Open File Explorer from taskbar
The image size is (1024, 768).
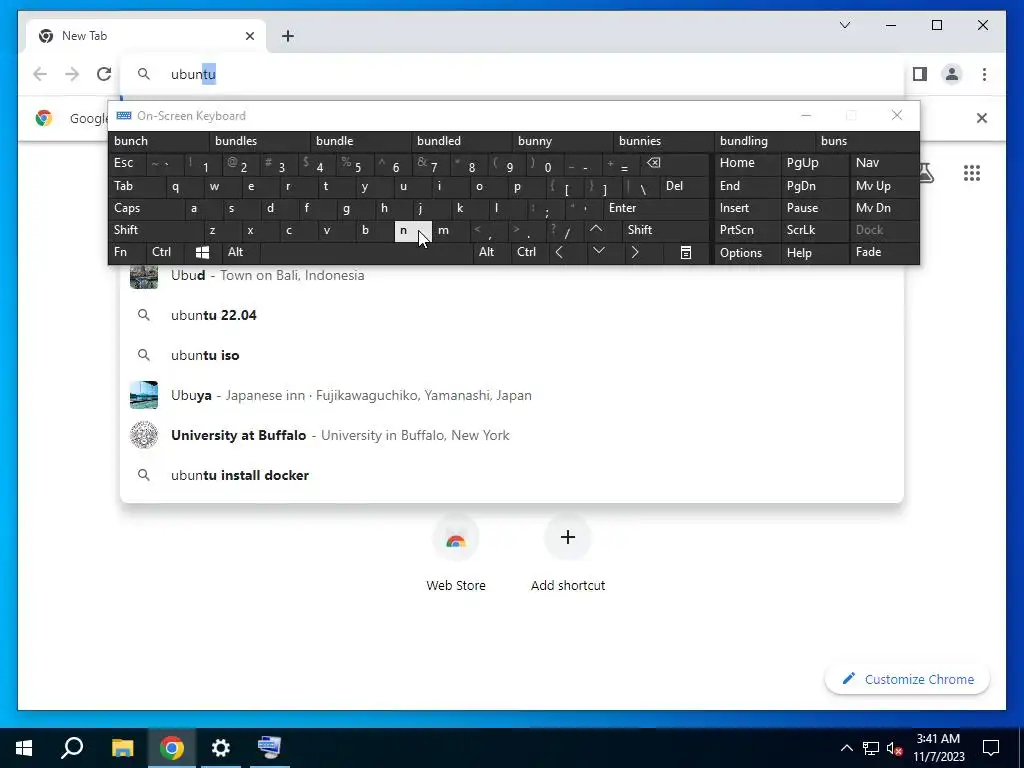122,748
